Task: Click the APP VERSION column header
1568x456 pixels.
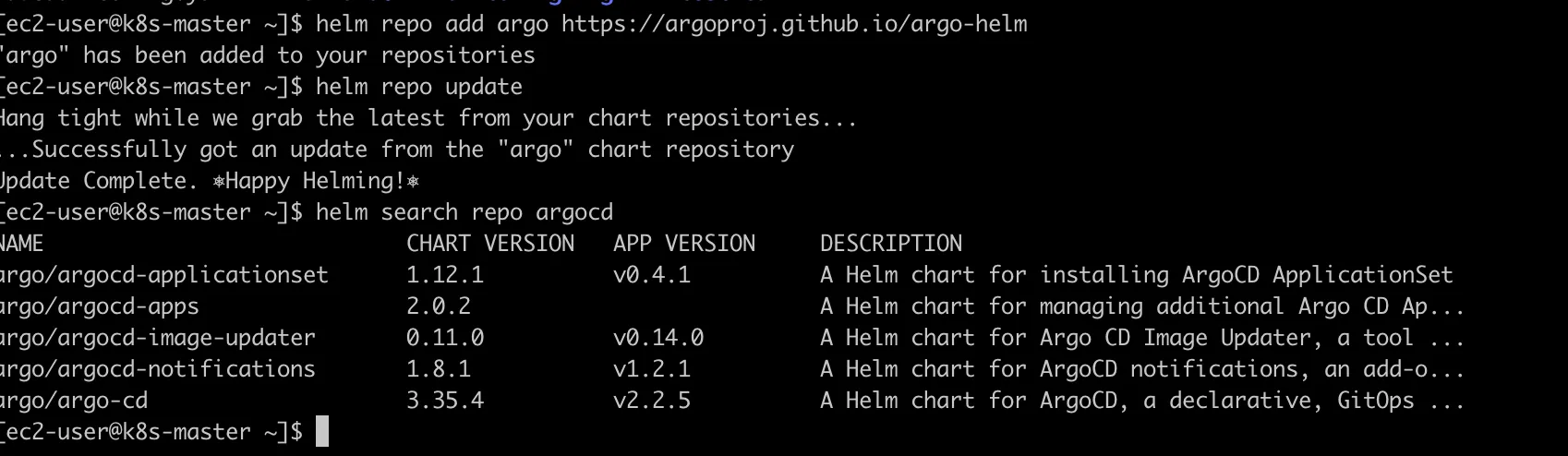Action: tap(684, 244)
